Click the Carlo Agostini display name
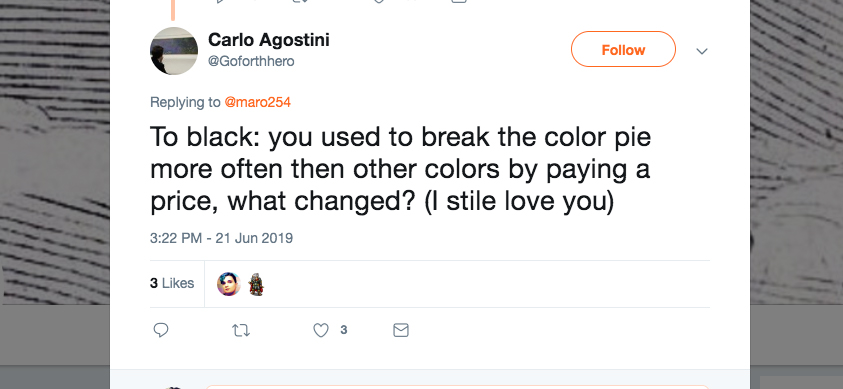 coord(268,40)
